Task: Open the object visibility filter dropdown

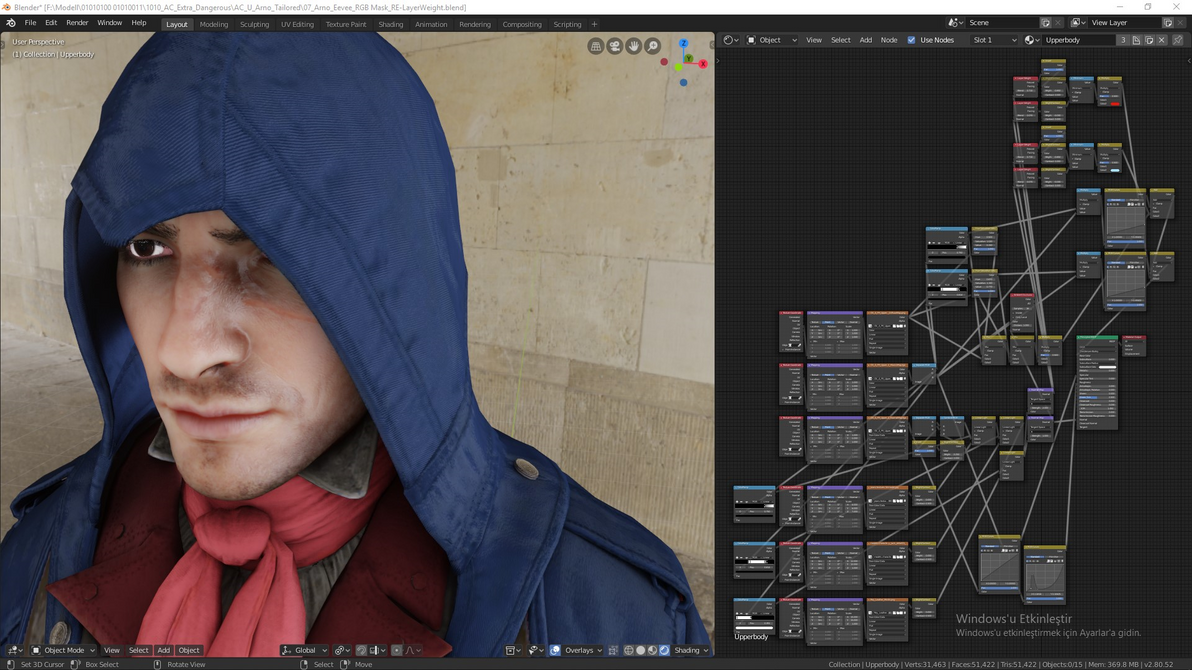Action: 513,650
